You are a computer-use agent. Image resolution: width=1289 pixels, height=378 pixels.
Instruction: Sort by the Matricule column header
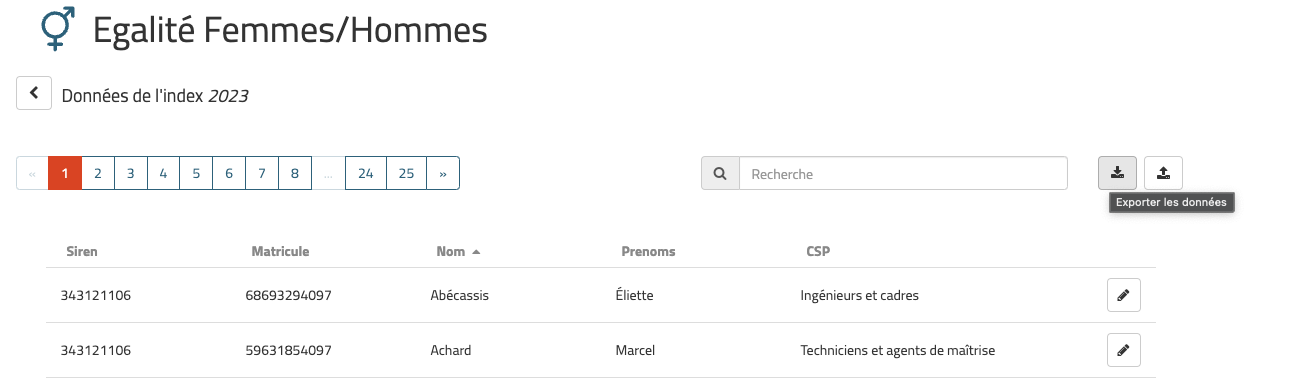[280, 251]
